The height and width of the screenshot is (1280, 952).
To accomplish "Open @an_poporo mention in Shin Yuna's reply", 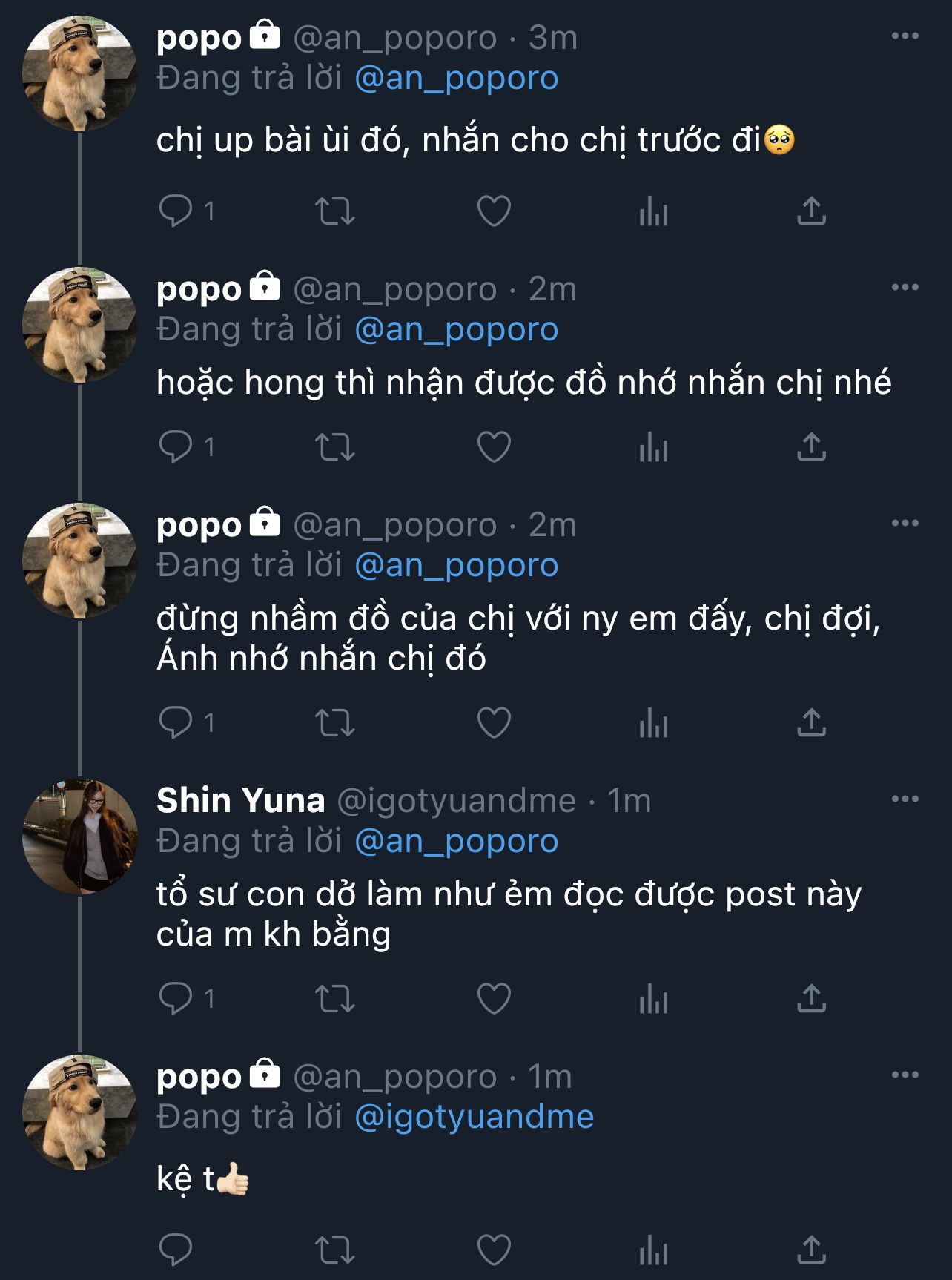I will (x=457, y=841).
